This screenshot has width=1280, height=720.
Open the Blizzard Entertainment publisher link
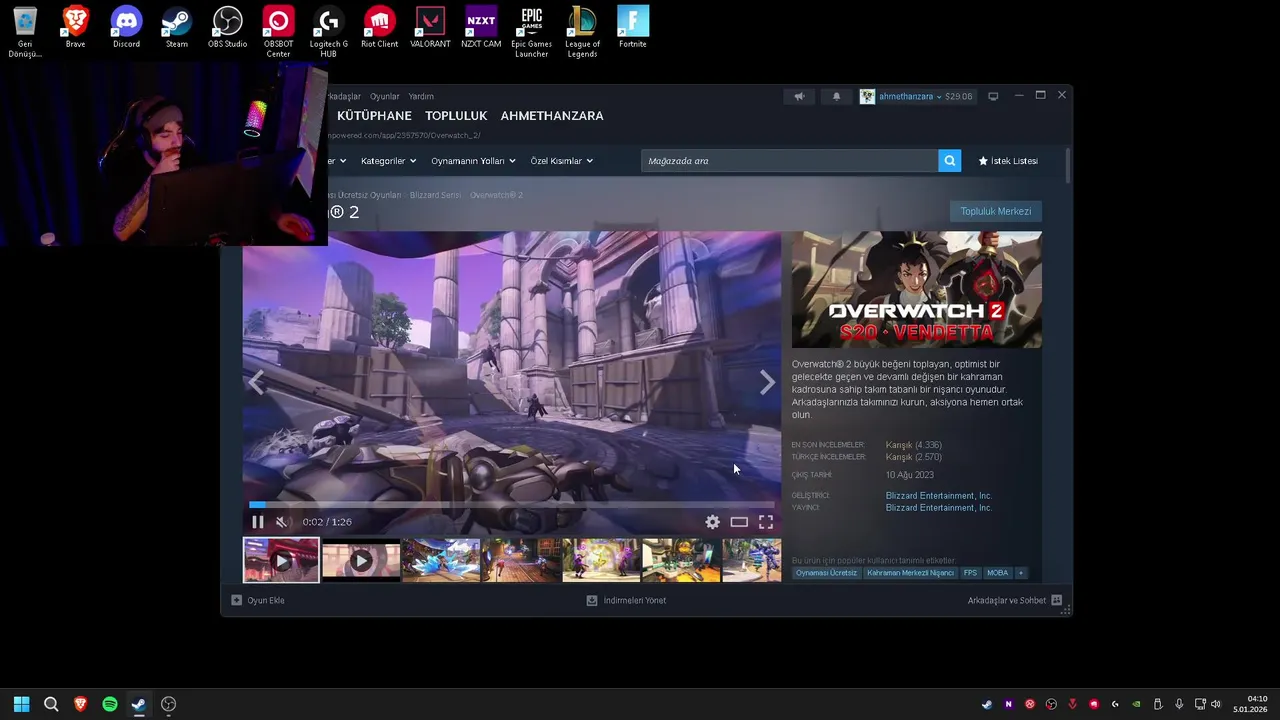939,508
